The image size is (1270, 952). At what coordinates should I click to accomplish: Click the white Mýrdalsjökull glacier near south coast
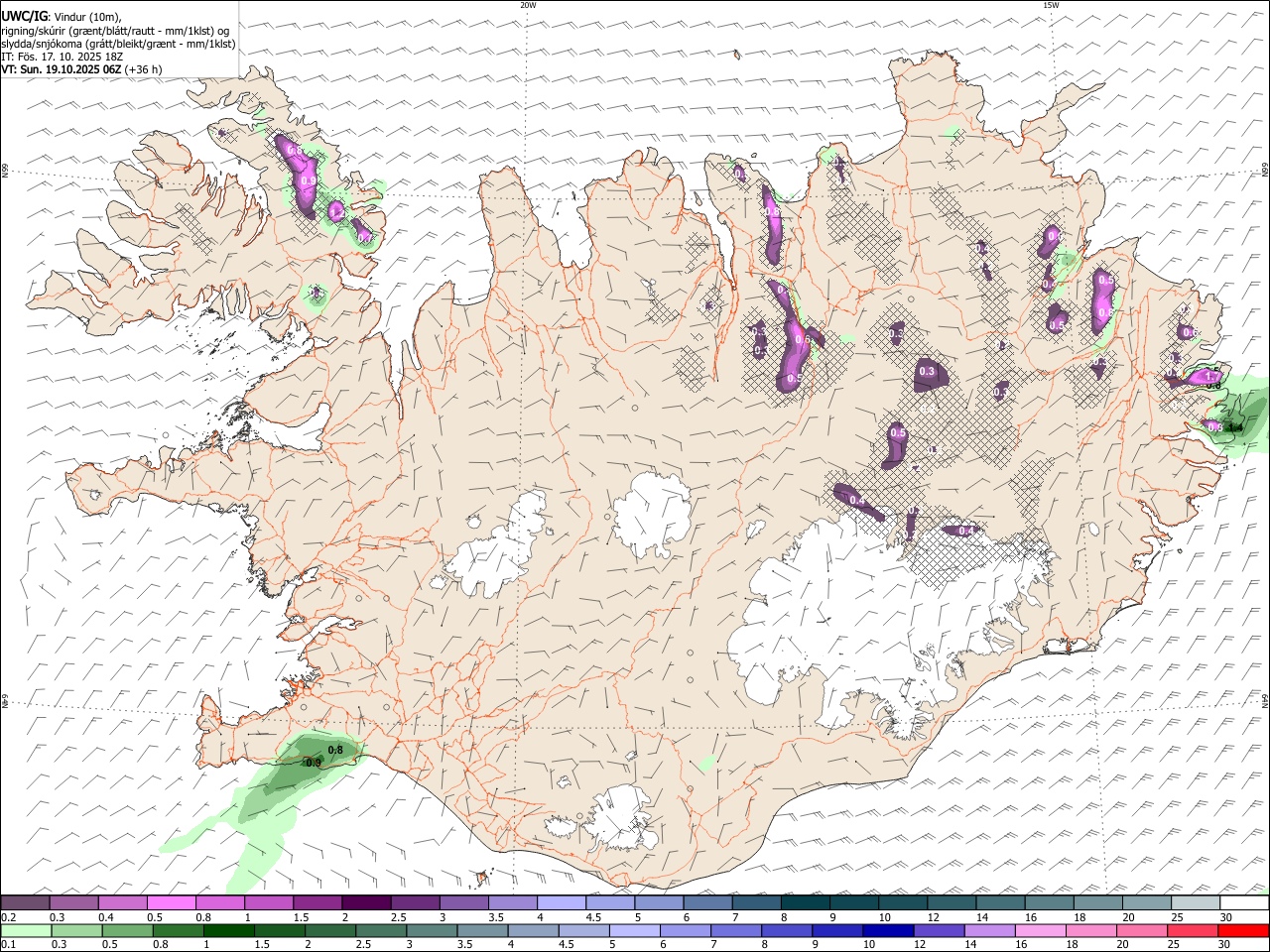(x=623, y=818)
